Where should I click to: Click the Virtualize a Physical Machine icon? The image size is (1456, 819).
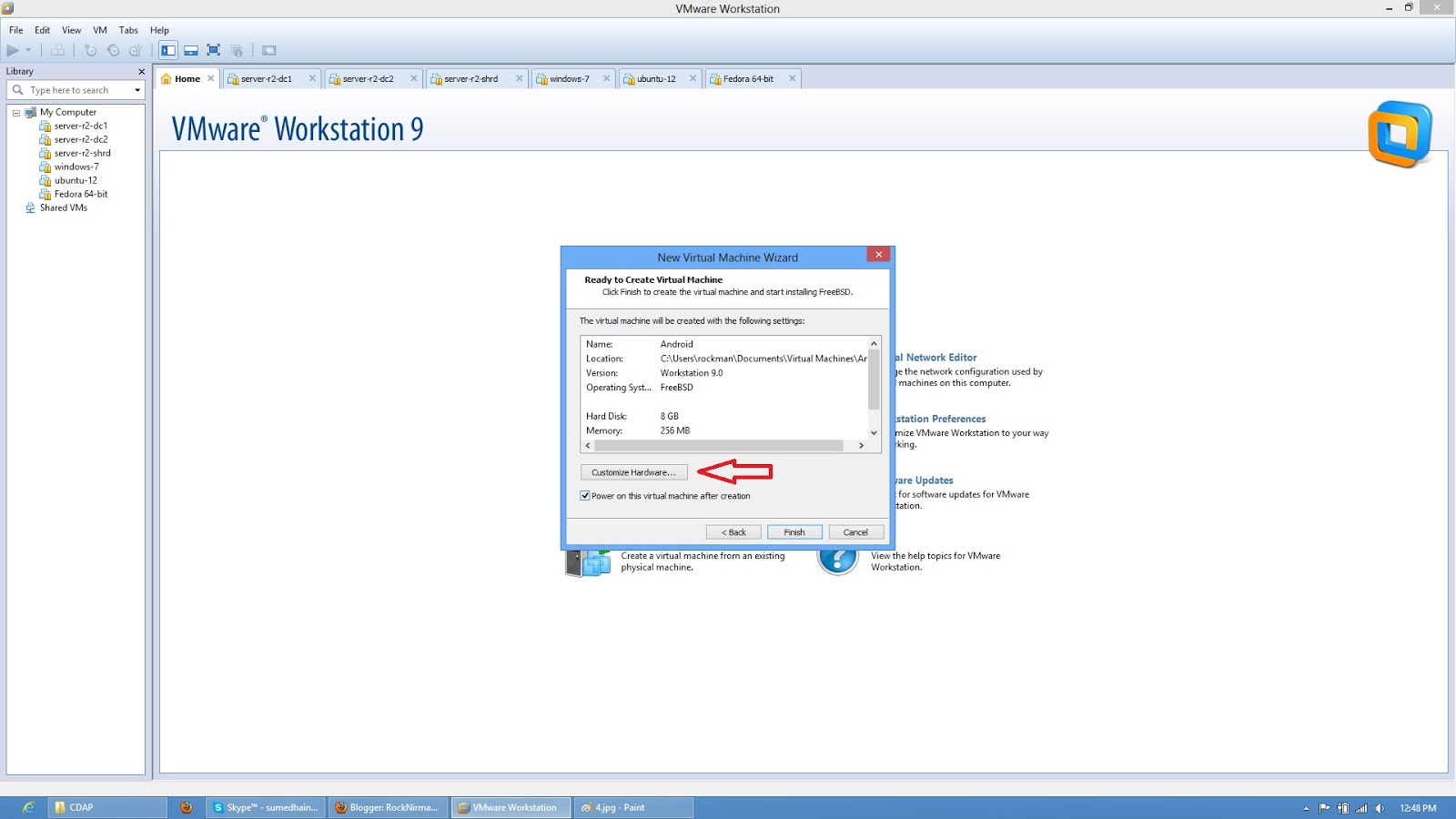[588, 561]
